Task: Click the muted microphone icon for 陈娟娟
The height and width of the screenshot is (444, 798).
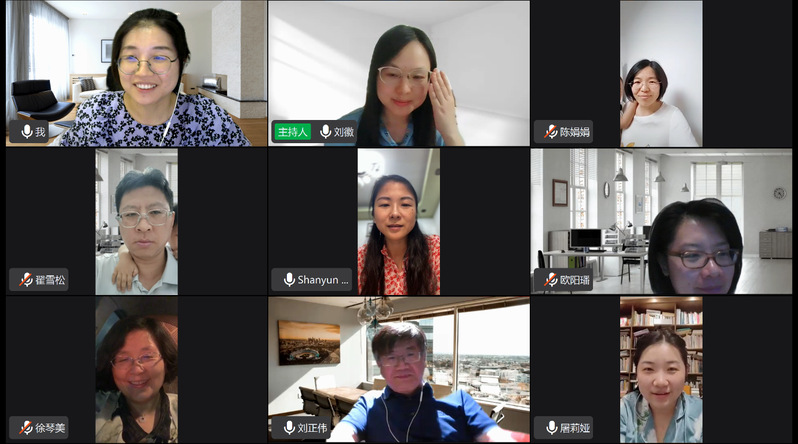Action: 551,132
